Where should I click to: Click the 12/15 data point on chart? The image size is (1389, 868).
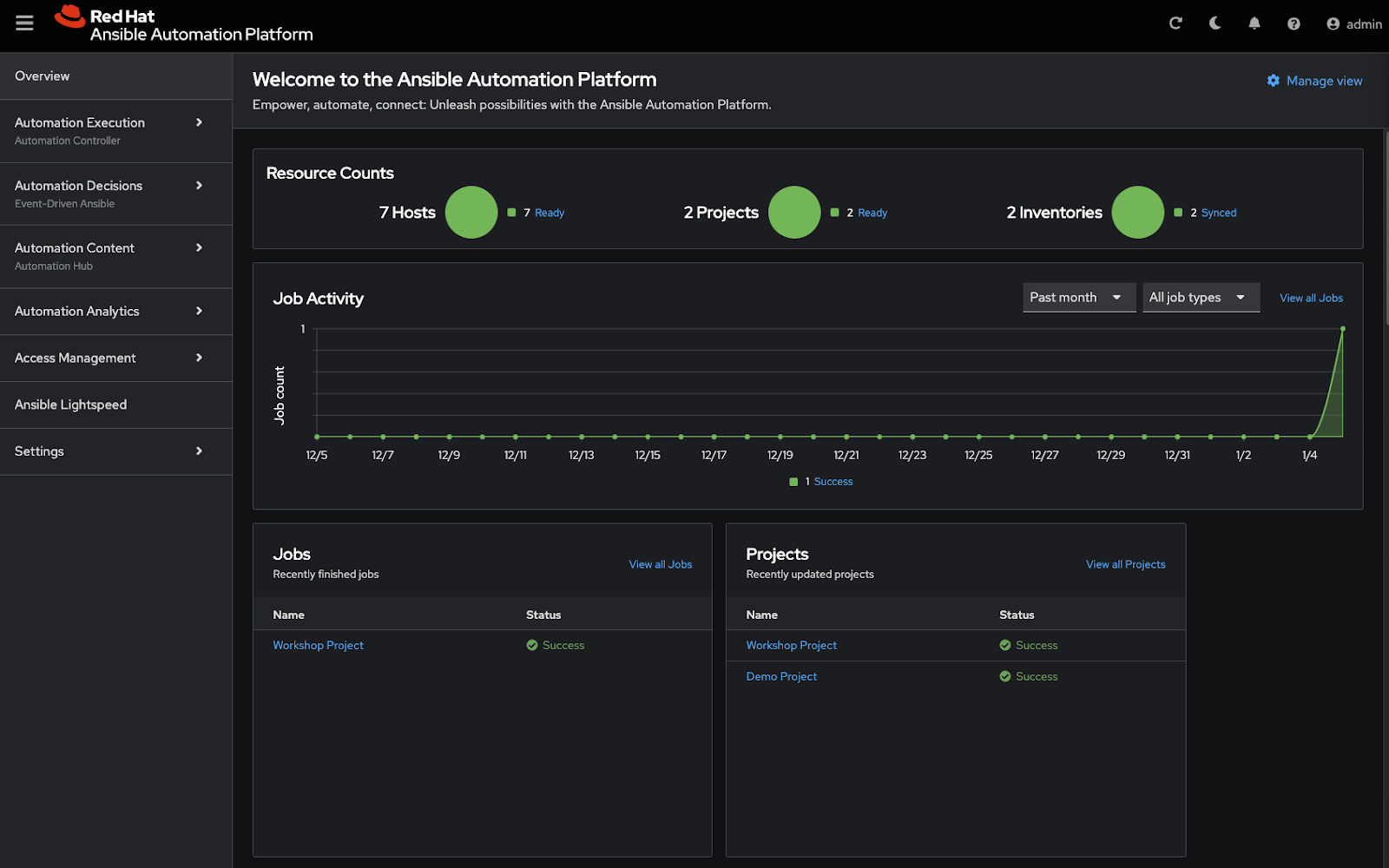(x=648, y=437)
